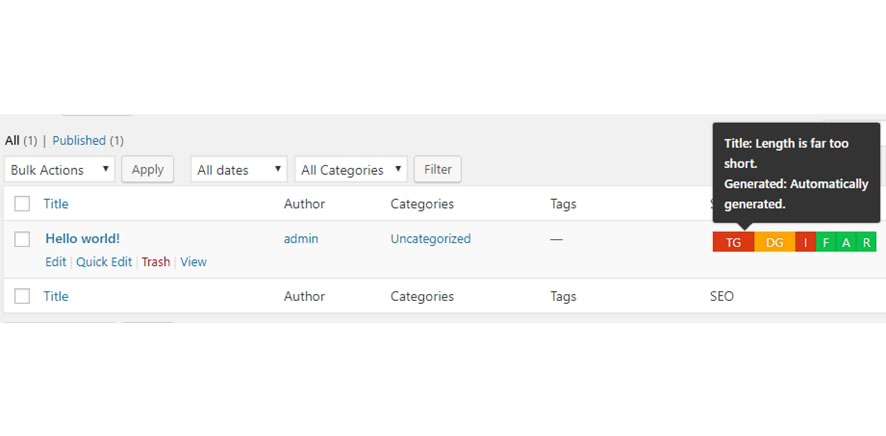Screen dimensions: 886x436
Task: Click the orange DG SEO indicator
Action: click(774, 242)
